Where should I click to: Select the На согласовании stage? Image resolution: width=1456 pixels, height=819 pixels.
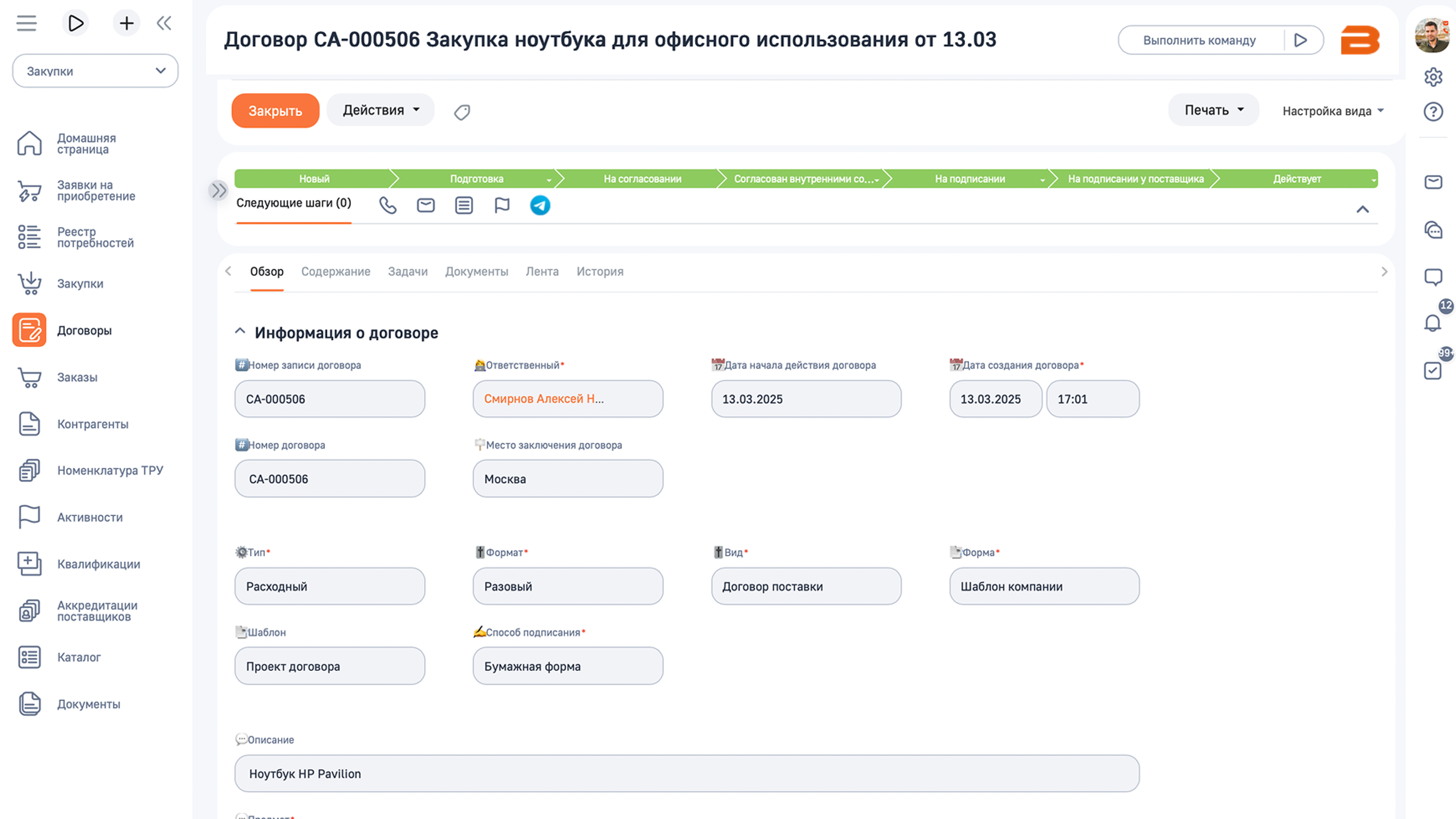click(642, 179)
